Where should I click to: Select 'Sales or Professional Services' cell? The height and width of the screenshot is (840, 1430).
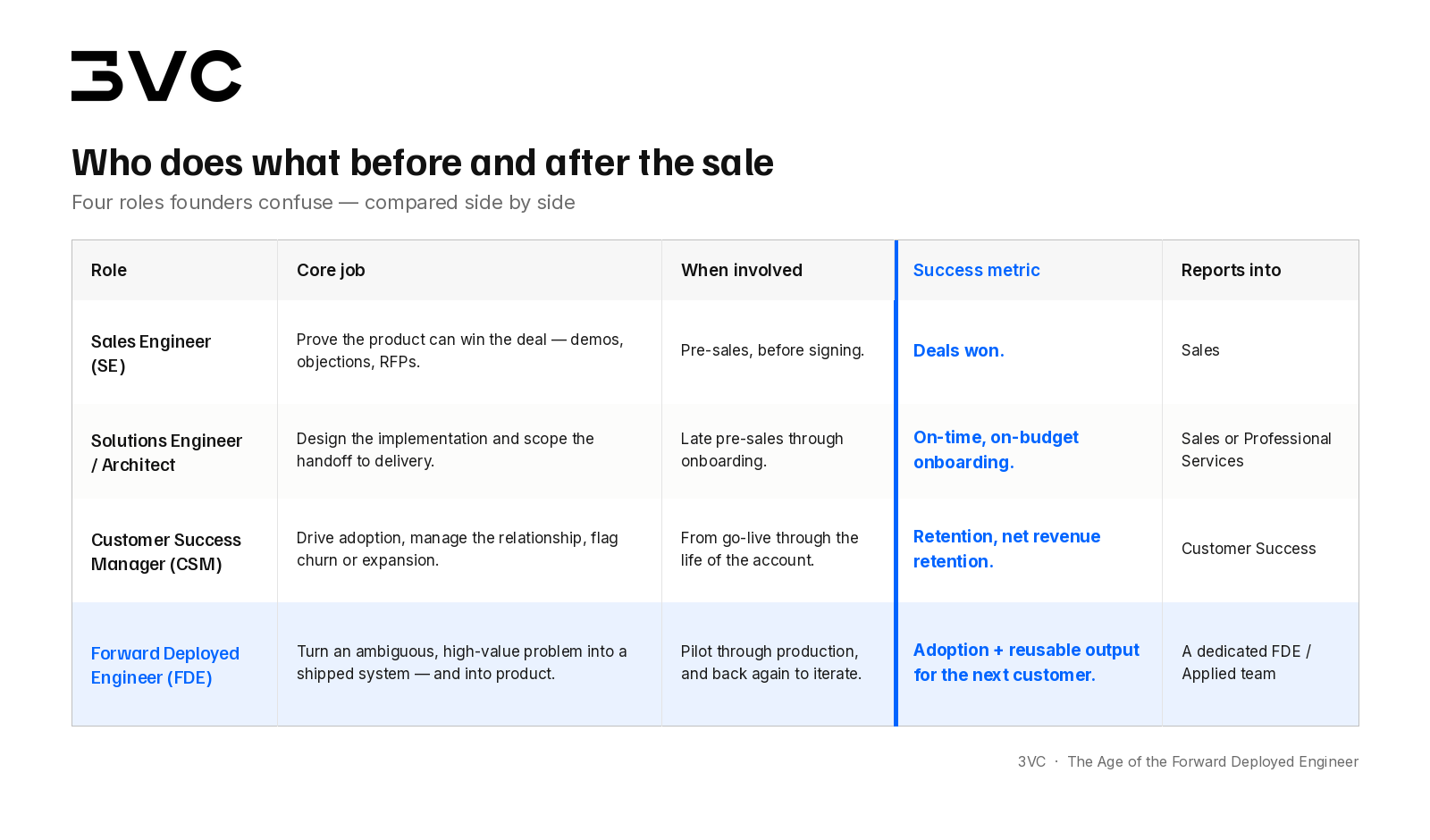coord(1256,449)
